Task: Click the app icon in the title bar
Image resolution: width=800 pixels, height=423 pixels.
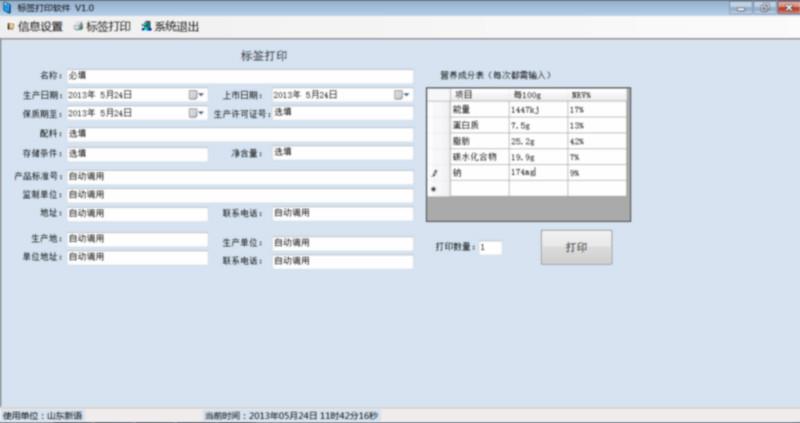Action: [x=8, y=7]
